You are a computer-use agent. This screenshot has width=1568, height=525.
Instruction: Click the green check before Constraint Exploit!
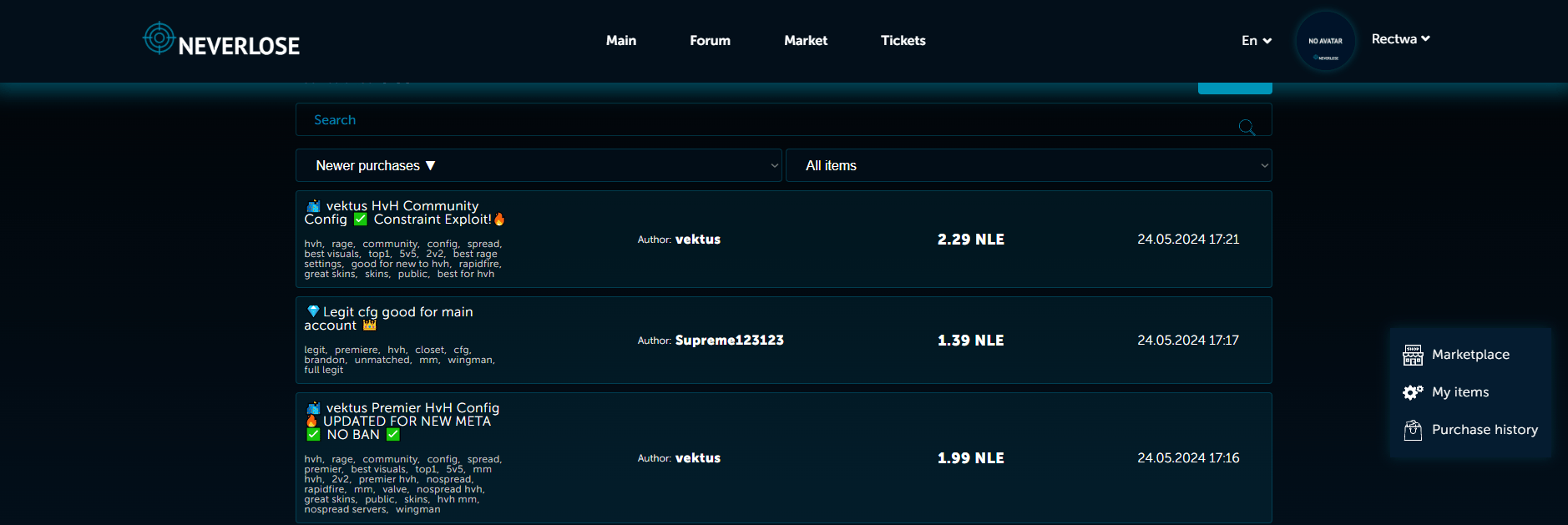coord(361,220)
